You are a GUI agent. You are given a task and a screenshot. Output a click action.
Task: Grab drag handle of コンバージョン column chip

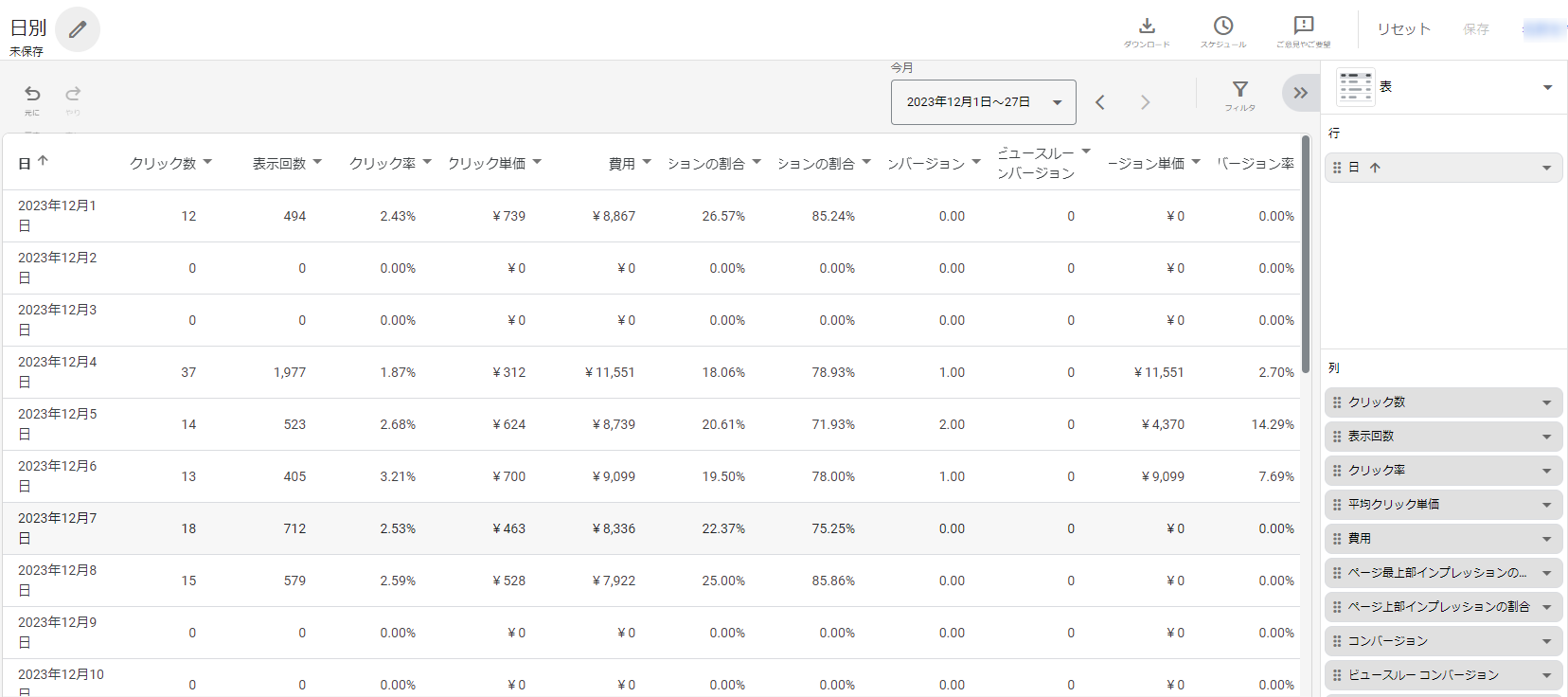1337,641
